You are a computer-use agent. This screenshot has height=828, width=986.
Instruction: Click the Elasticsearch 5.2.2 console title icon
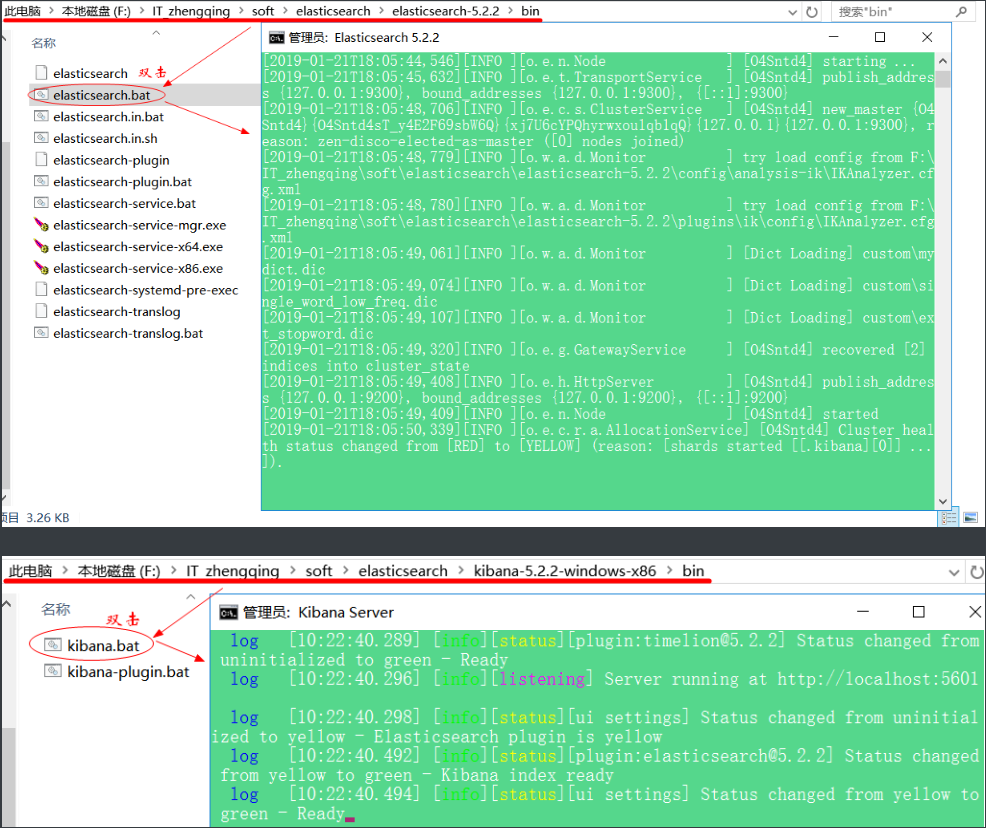click(x=276, y=38)
